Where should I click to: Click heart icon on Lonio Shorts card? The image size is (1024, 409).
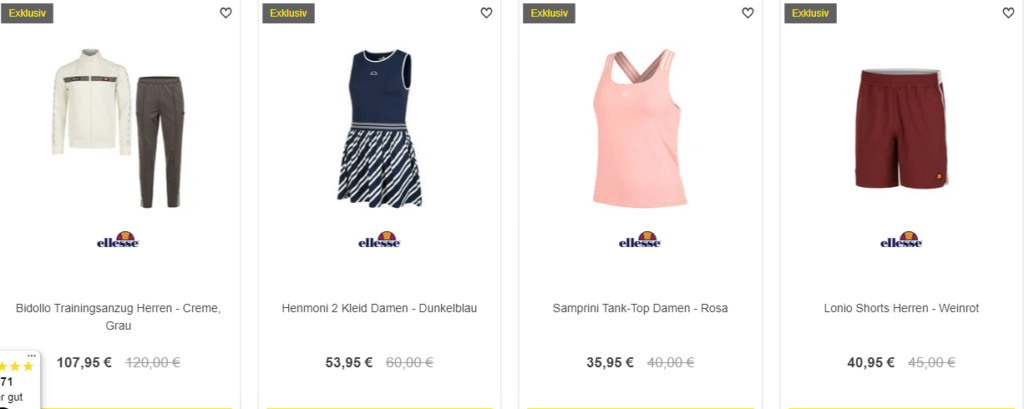coord(1008,13)
